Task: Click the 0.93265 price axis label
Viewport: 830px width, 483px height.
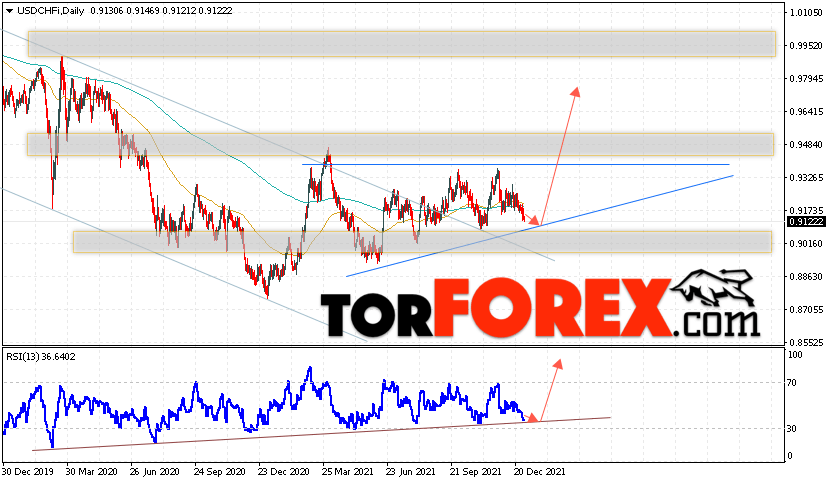Action: [x=806, y=178]
